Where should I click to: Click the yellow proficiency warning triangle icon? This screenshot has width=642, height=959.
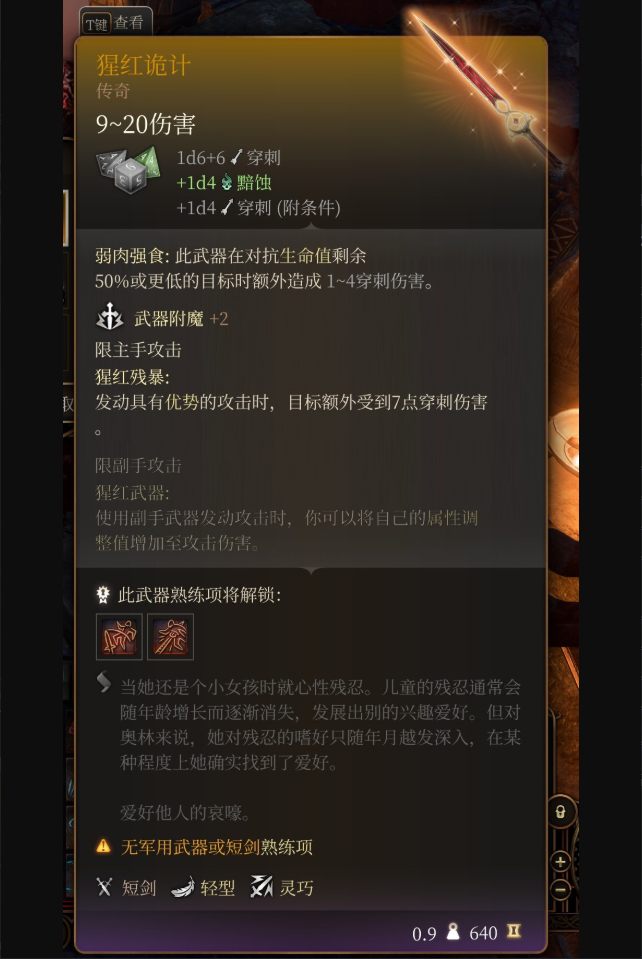[104, 846]
